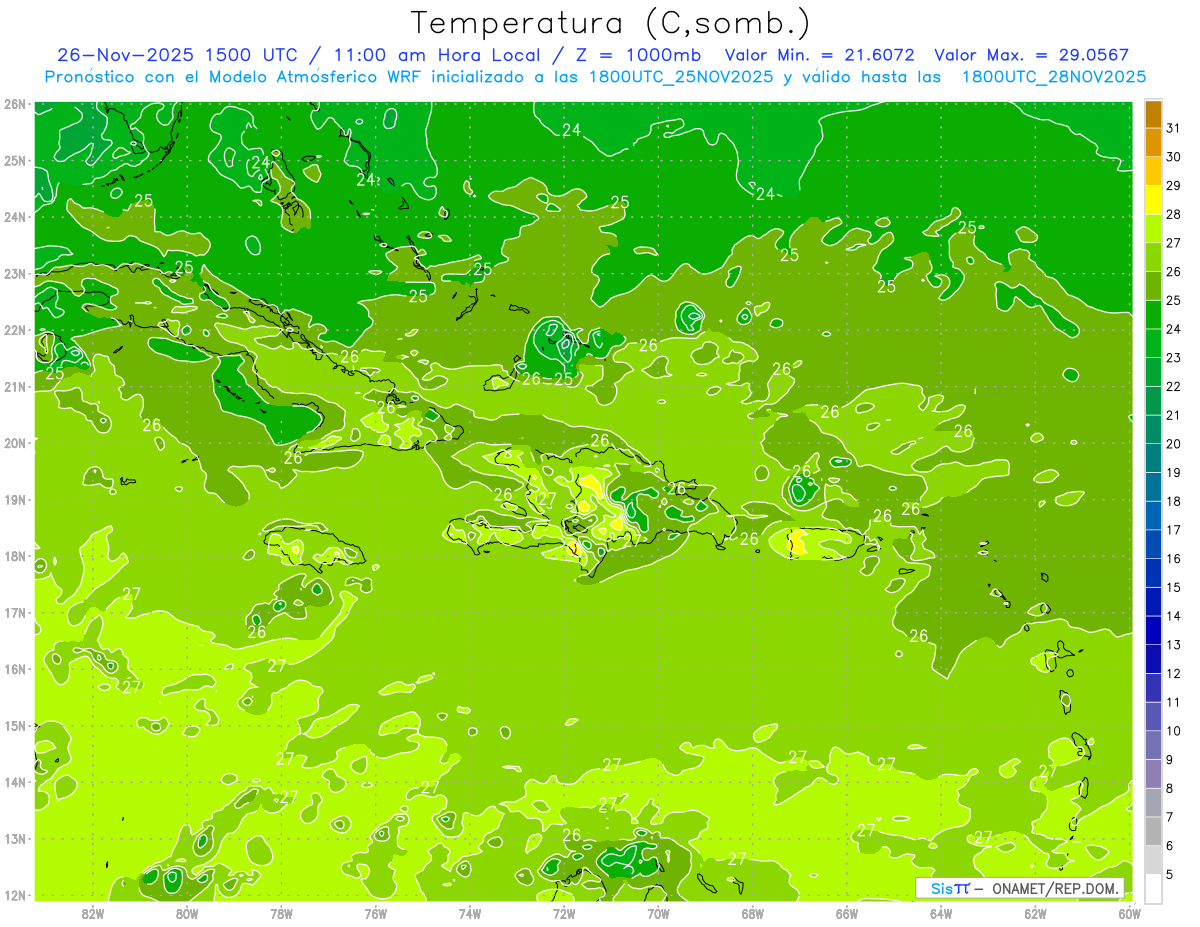Click the colorbar scale value 29
Viewport: 1200px width, 927px height.
(x=1174, y=186)
